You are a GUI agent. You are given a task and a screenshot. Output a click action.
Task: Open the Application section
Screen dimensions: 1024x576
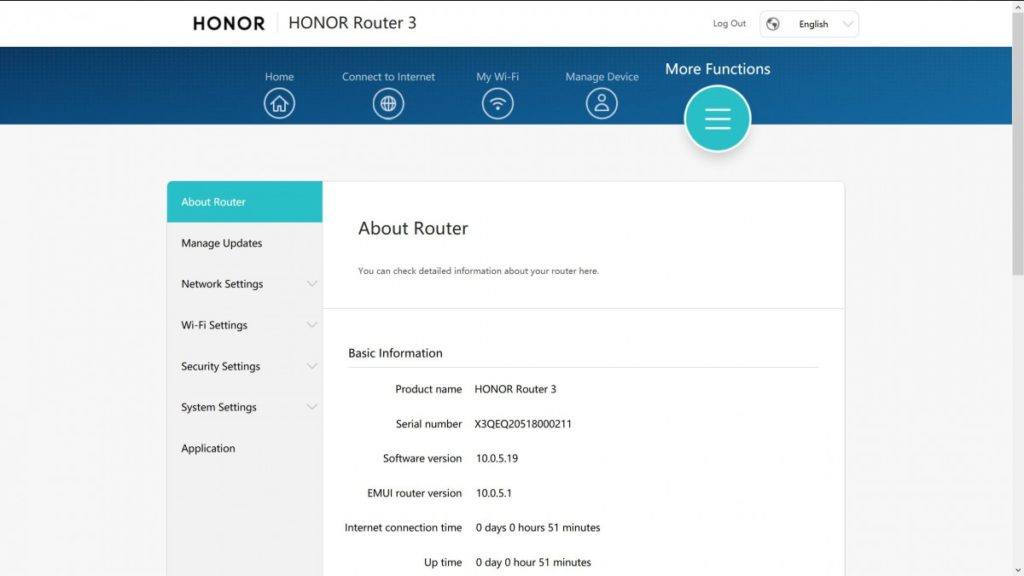click(x=208, y=448)
